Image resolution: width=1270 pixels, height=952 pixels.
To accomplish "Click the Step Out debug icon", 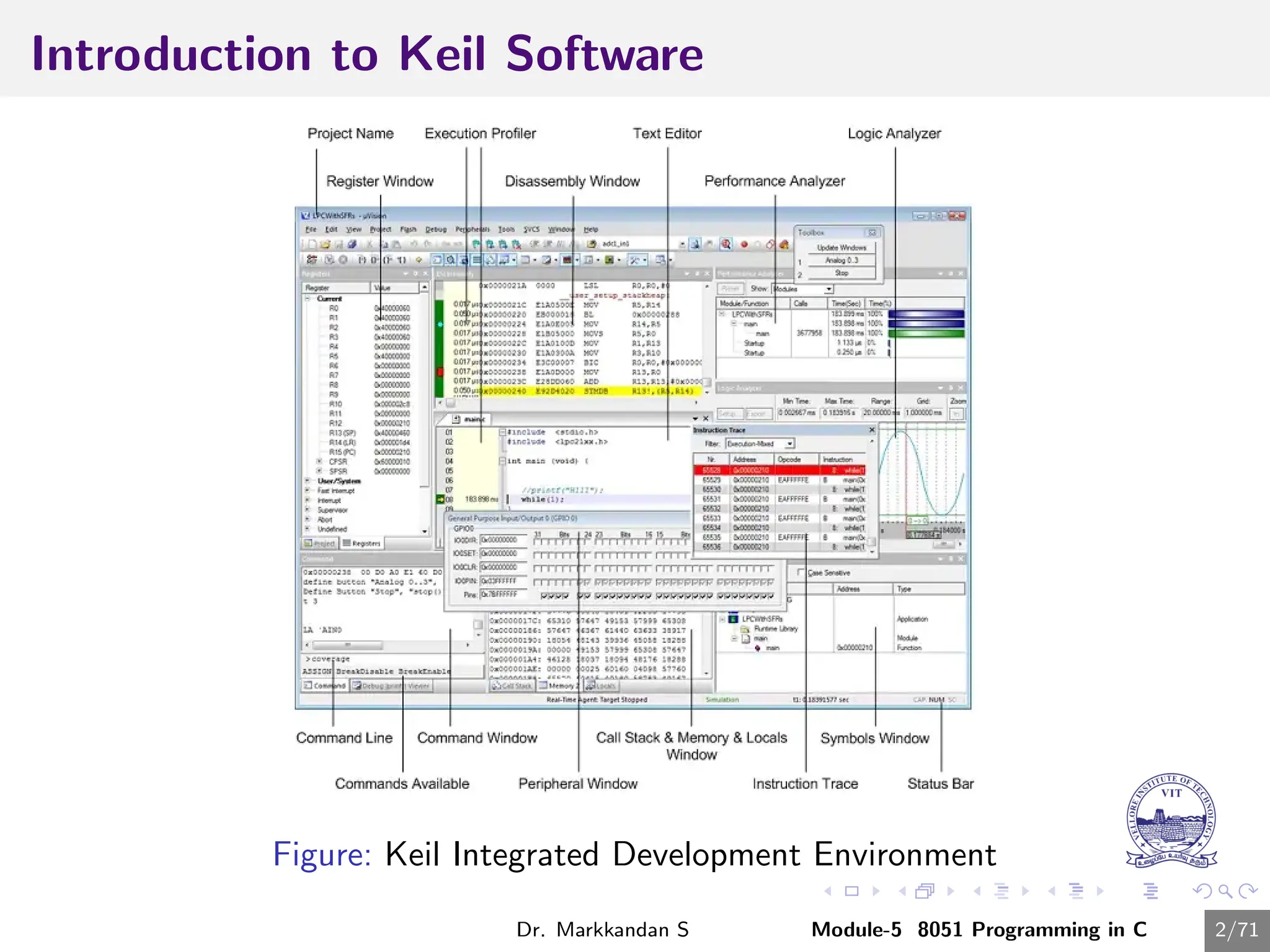I will (388, 260).
